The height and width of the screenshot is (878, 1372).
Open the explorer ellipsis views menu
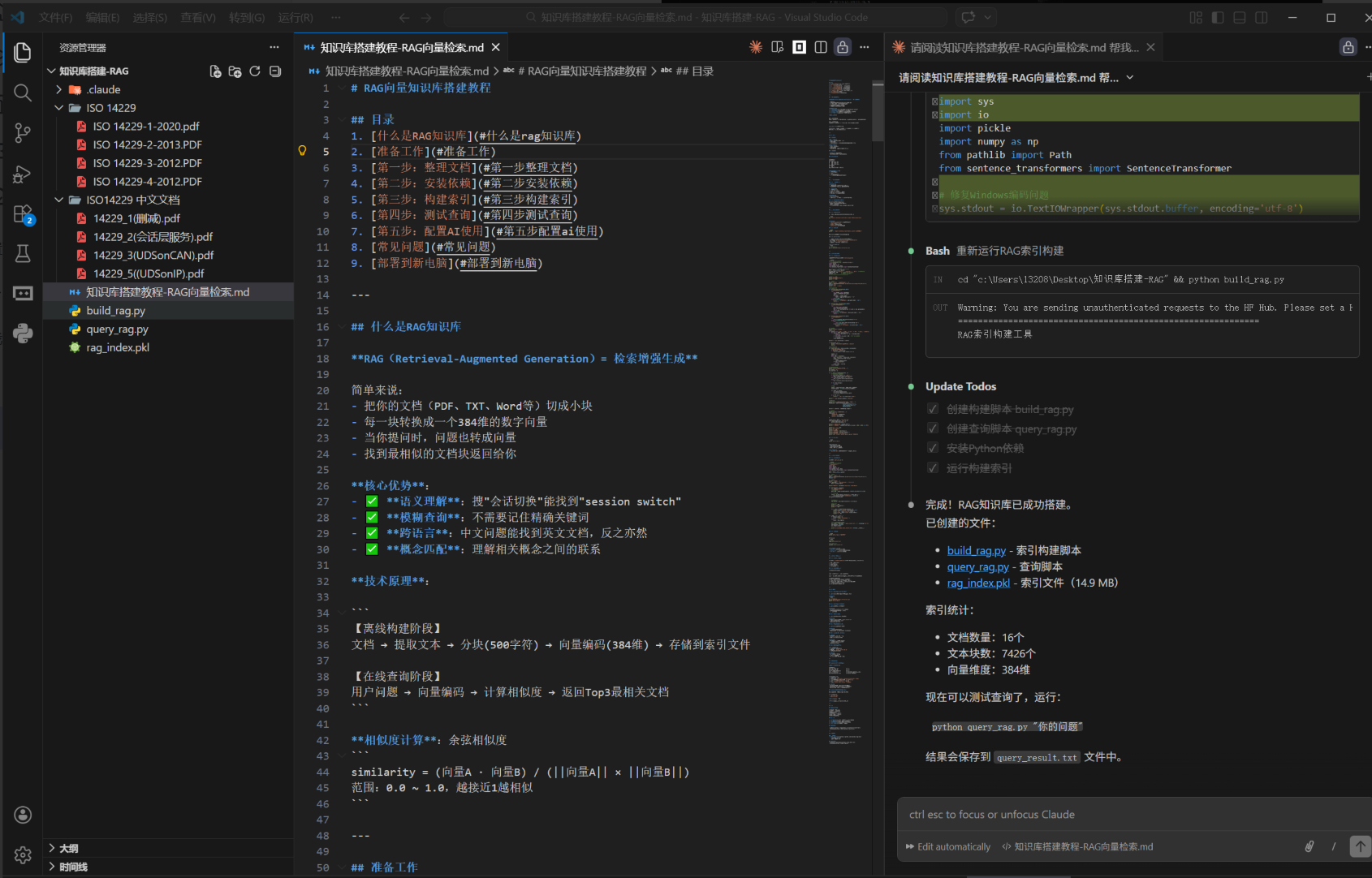pos(274,47)
